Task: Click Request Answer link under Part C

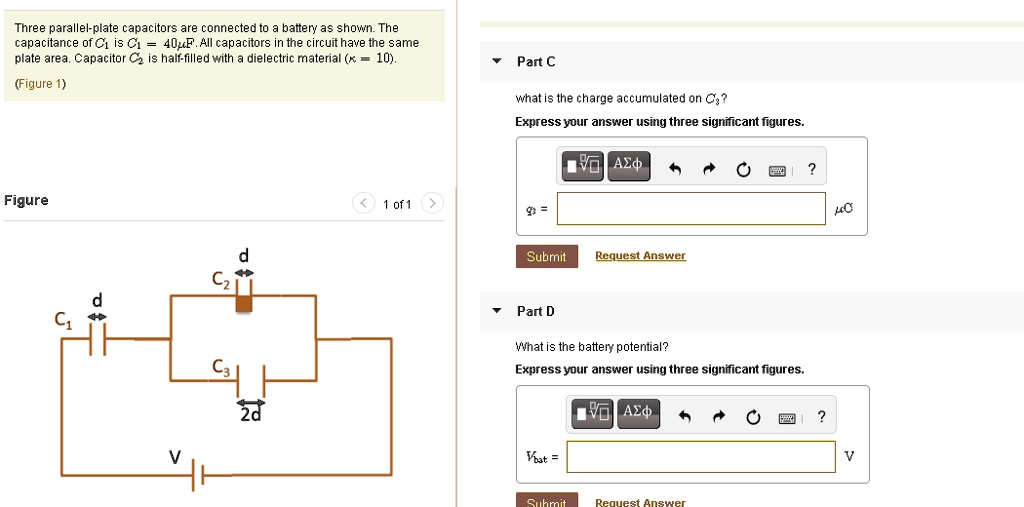Action: pyautogui.click(x=640, y=256)
